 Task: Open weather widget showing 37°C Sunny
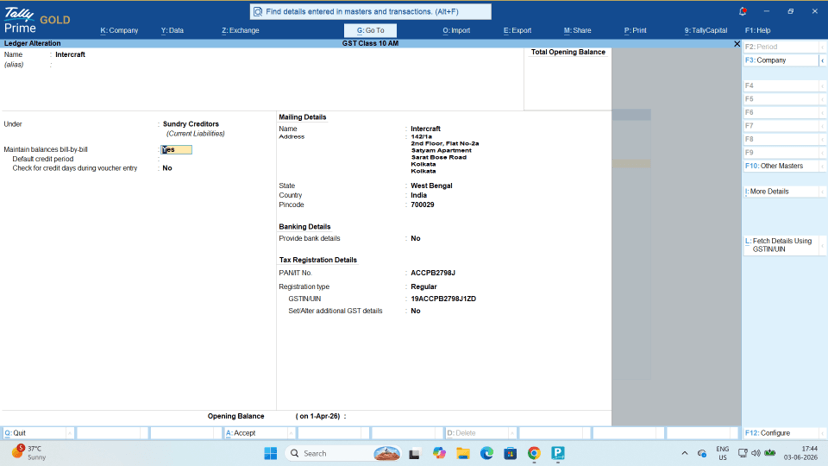point(30,453)
